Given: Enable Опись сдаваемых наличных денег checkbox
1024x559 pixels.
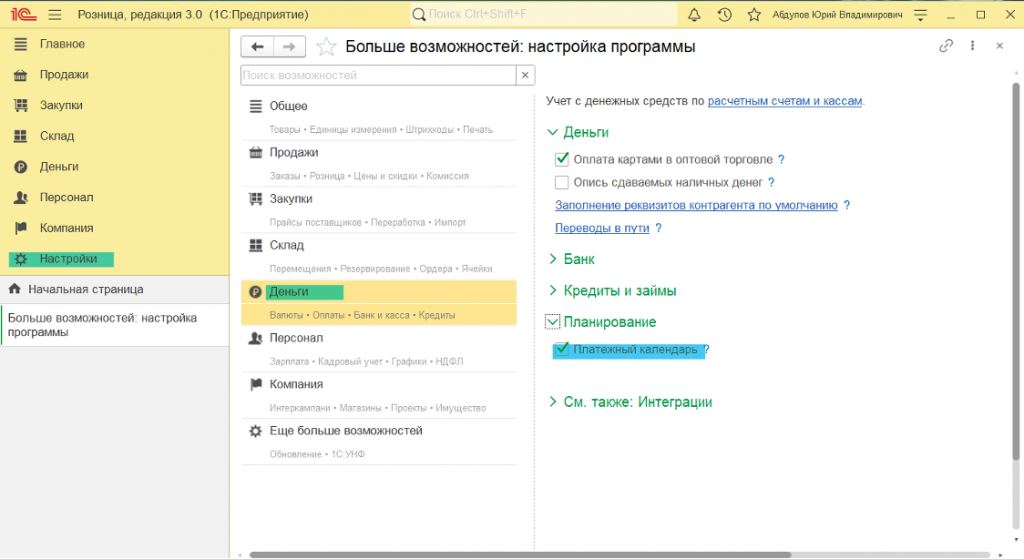Looking at the screenshot, I should pyautogui.click(x=562, y=182).
